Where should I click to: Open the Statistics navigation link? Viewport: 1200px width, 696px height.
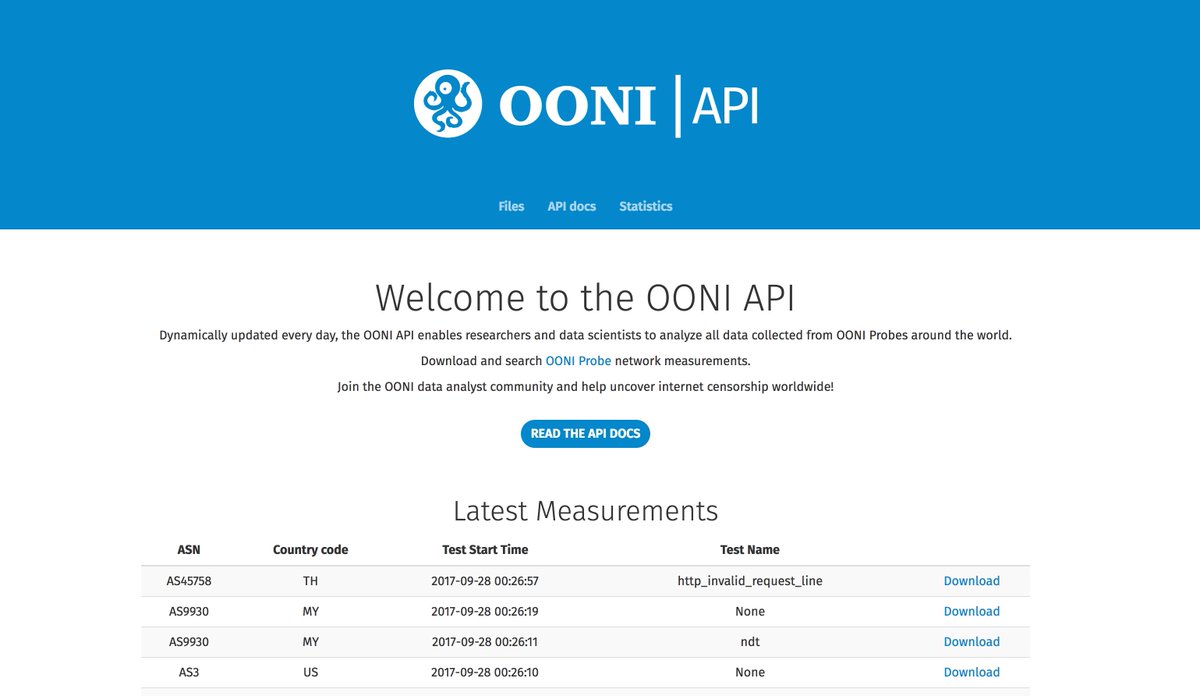[645, 206]
